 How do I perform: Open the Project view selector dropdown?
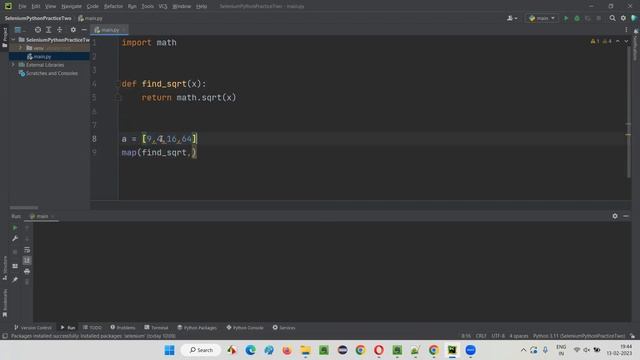coord(20,30)
